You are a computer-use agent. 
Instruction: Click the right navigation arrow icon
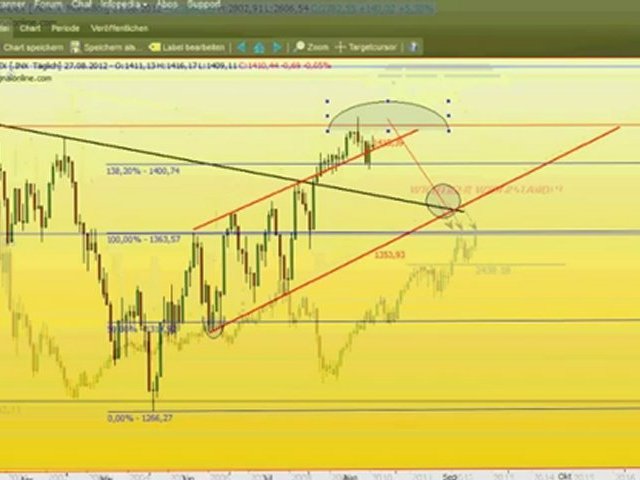(x=277, y=46)
